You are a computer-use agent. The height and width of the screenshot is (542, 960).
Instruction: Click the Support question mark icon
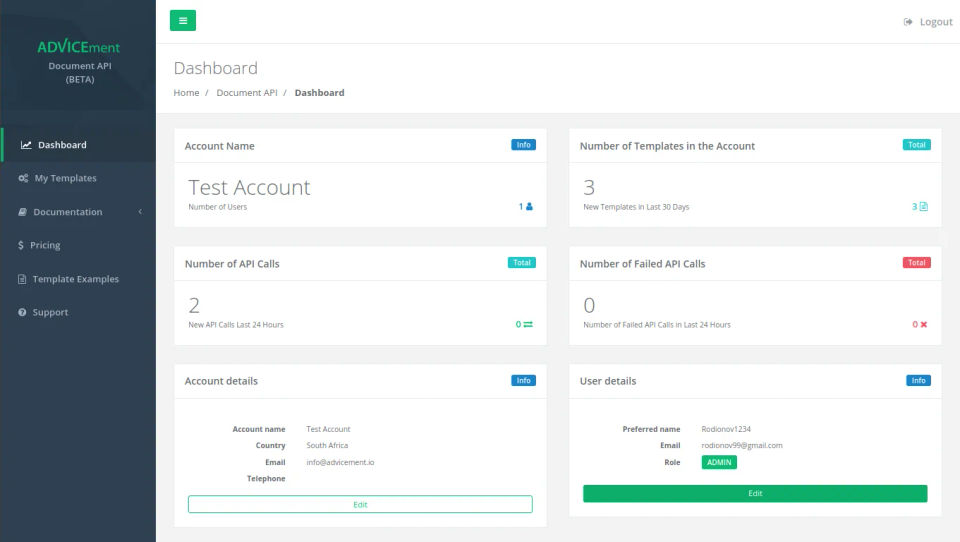tap(22, 312)
